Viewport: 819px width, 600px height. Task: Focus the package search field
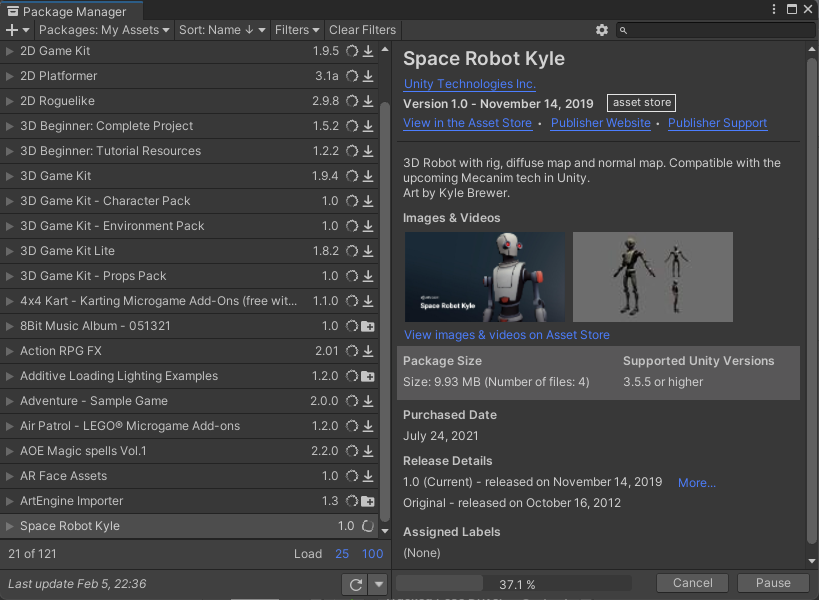pos(716,30)
